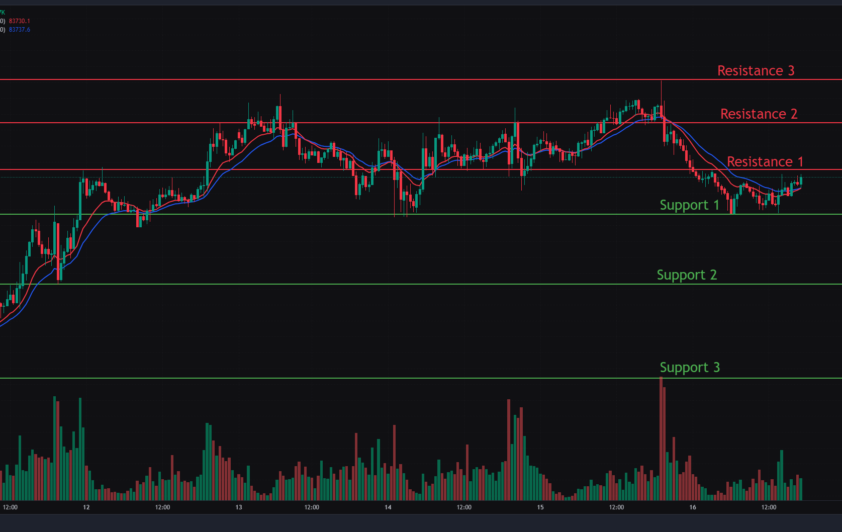The height and width of the screenshot is (532, 842).
Task: Click the Support 2 label
Action: point(687,275)
